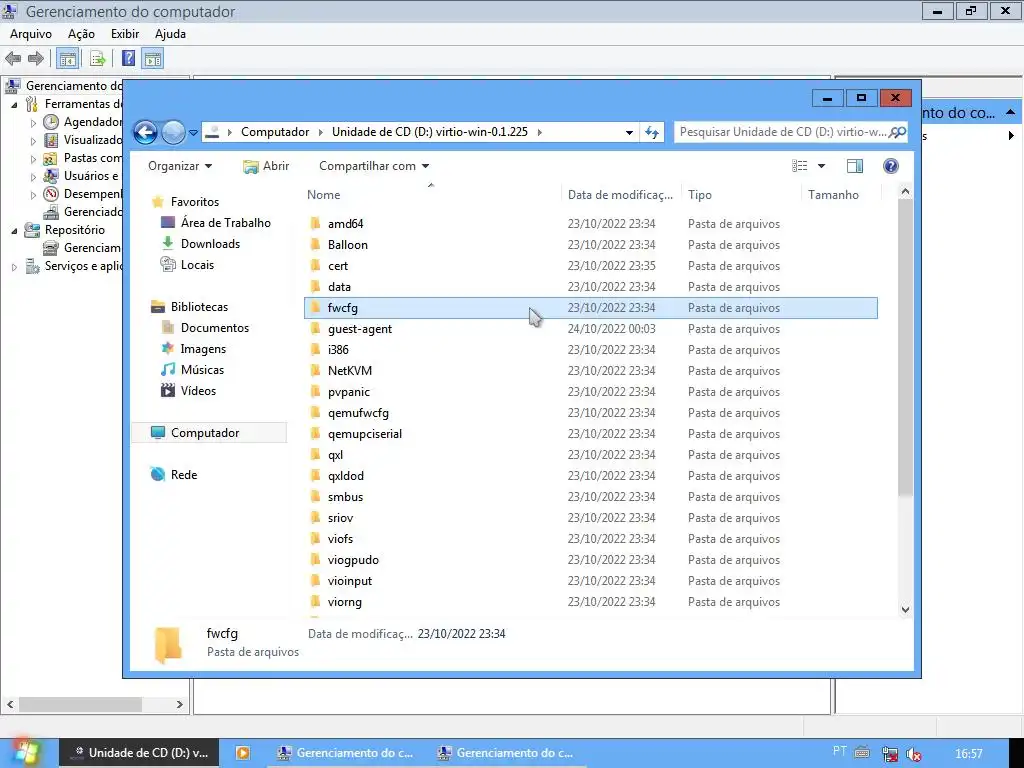Click the Forward arrow in Explorer window
Image resolution: width=1024 pixels, height=768 pixels.
pos(173,133)
